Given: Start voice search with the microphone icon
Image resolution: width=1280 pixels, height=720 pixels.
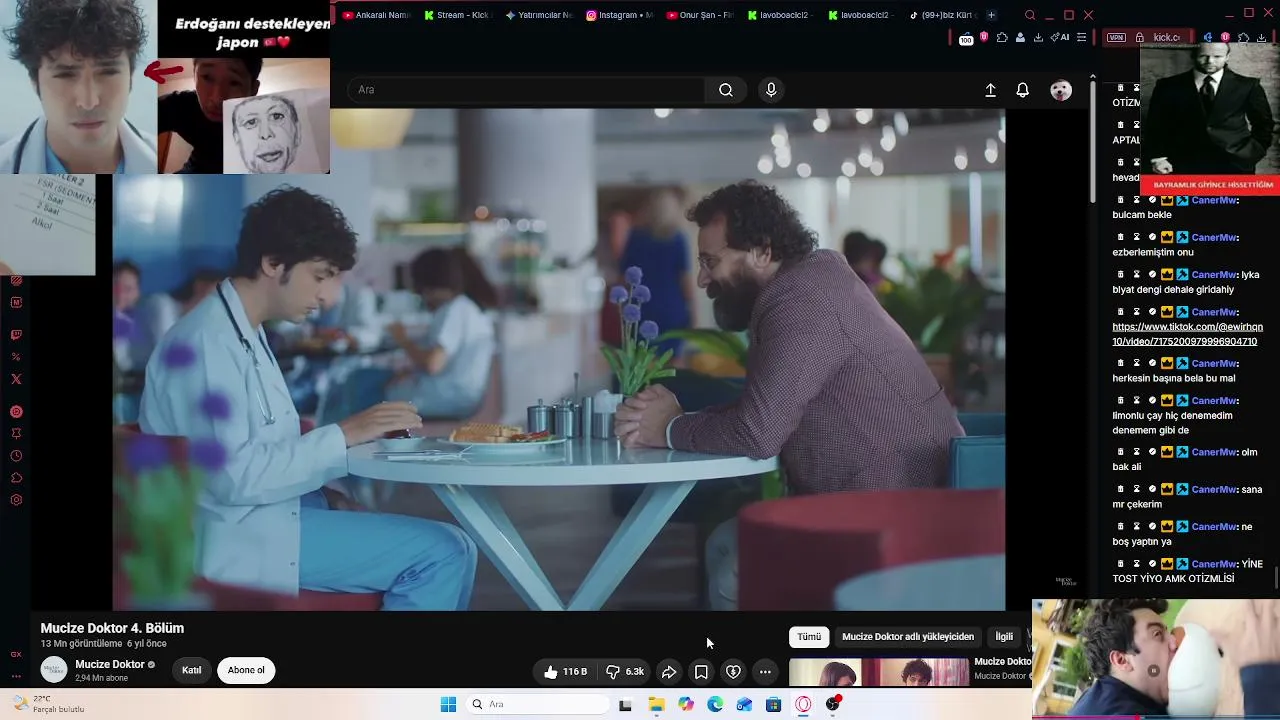Looking at the screenshot, I should coord(771,90).
